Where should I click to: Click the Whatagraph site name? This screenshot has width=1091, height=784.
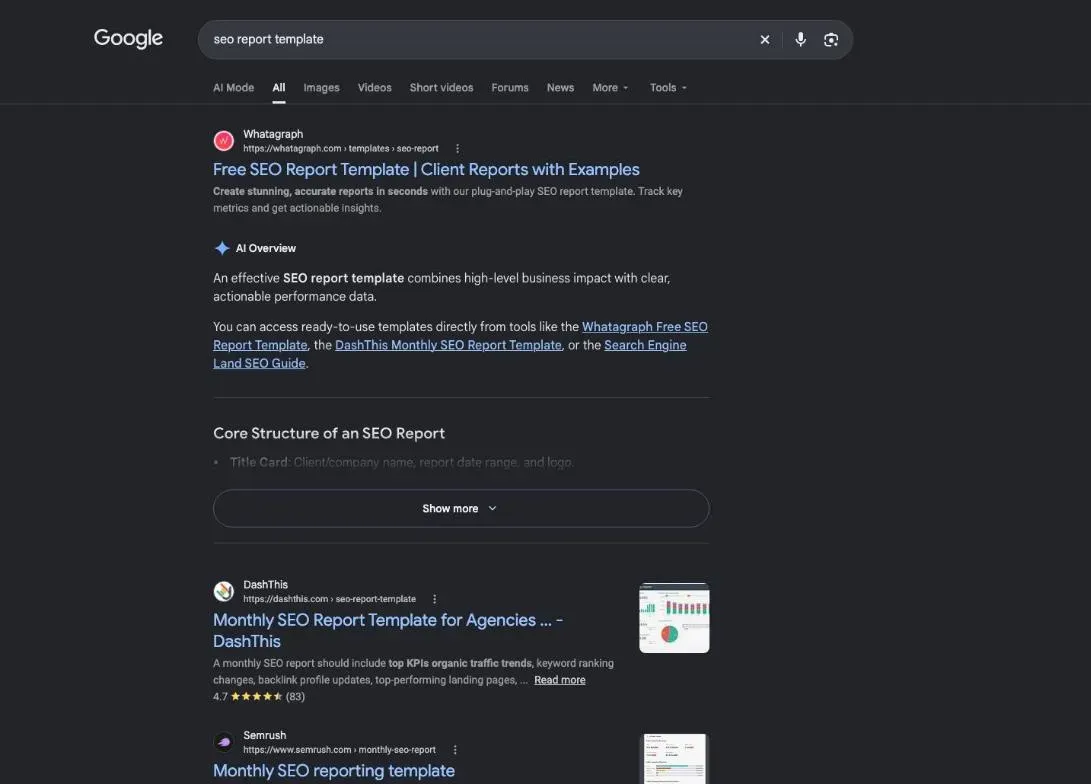(273, 134)
